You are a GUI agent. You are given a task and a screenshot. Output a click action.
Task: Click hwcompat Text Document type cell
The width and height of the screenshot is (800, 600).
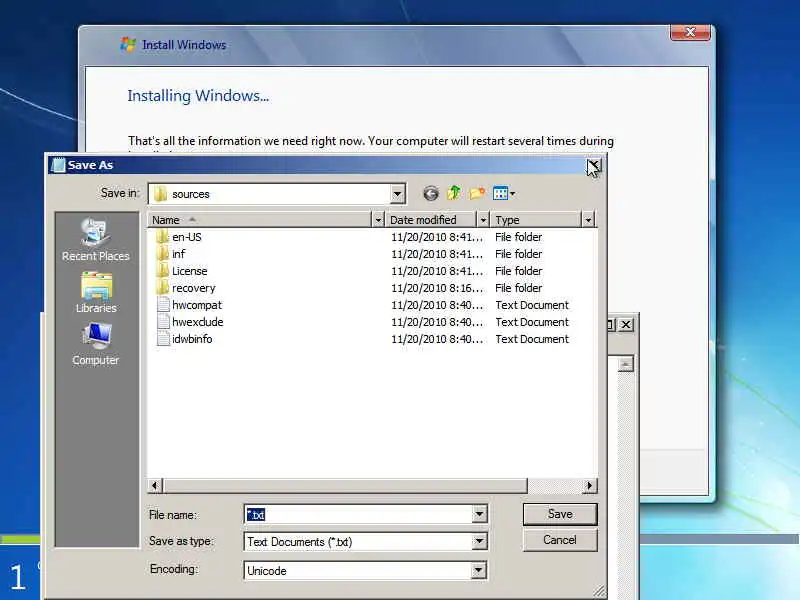pyautogui.click(x=532, y=305)
